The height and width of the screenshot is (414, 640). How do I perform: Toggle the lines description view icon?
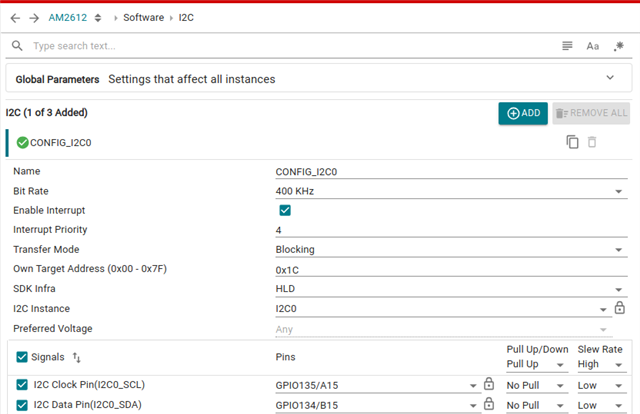pyautogui.click(x=567, y=46)
